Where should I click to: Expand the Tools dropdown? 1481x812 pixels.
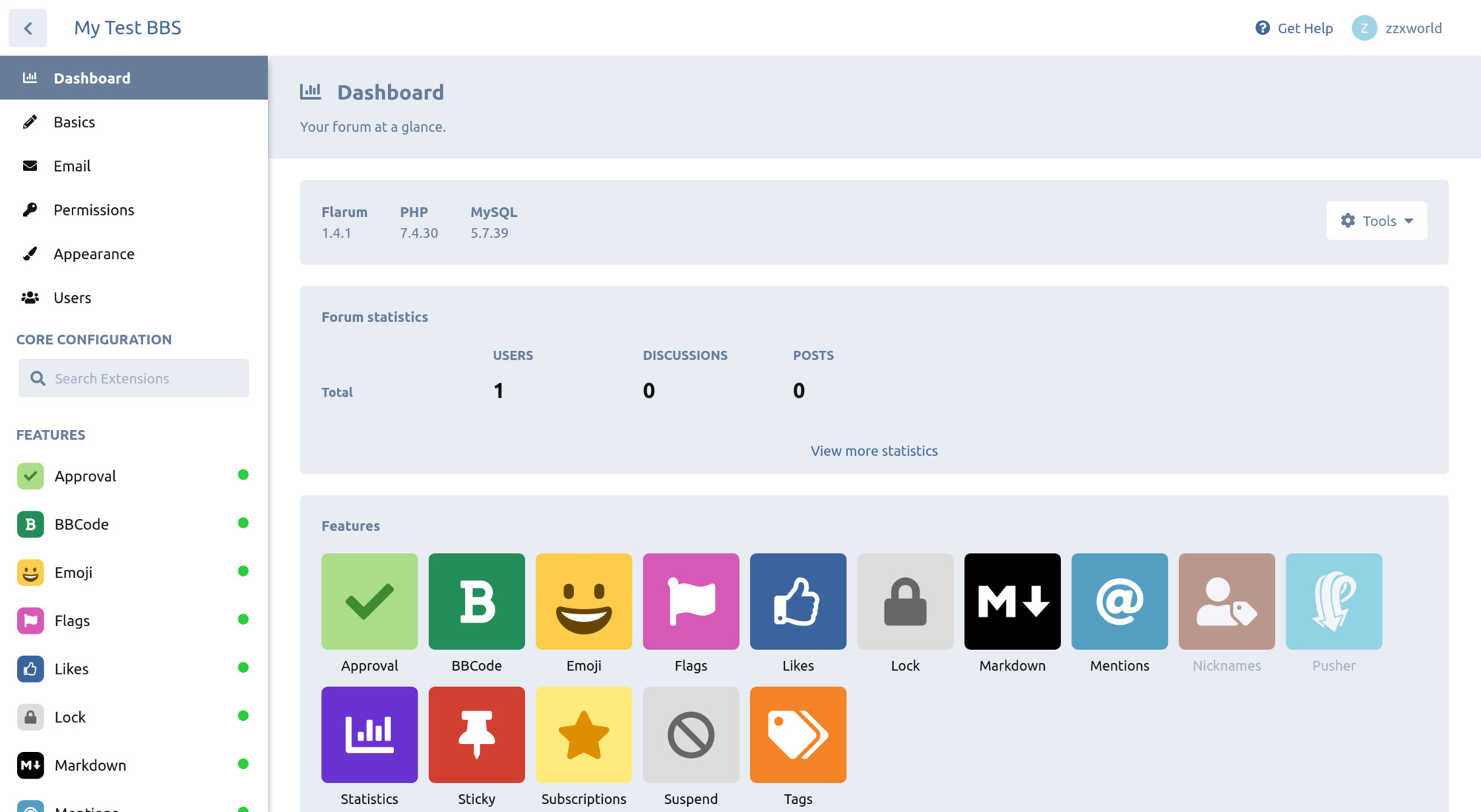1376,221
